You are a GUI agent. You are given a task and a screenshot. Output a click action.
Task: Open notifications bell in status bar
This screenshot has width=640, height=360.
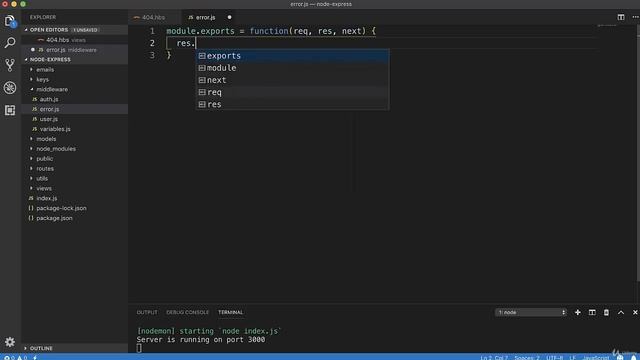pos(633,358)
